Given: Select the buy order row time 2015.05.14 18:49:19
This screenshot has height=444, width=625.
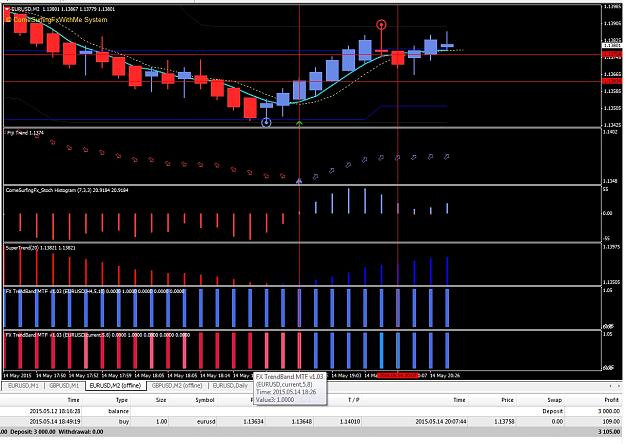Looking at the screenshot, I should tap(312, 421).
